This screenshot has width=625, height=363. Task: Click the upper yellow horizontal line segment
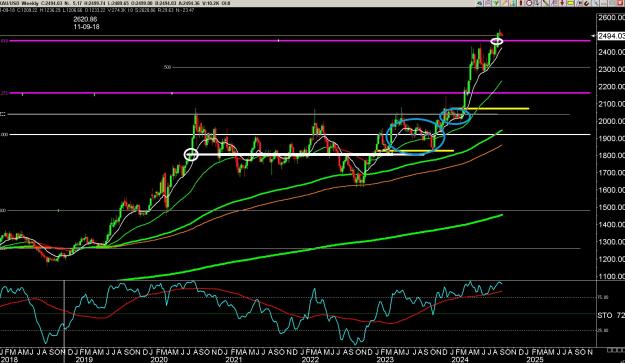(x=497, y=108)
